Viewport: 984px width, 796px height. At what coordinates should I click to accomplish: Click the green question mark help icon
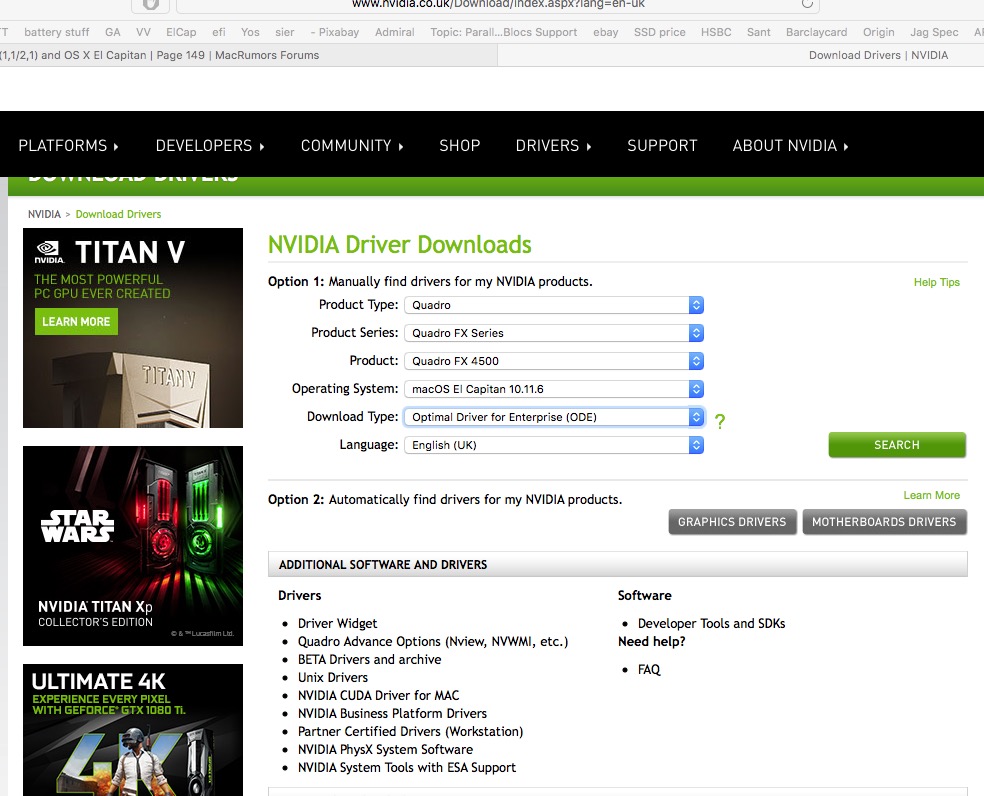(720, 421)
